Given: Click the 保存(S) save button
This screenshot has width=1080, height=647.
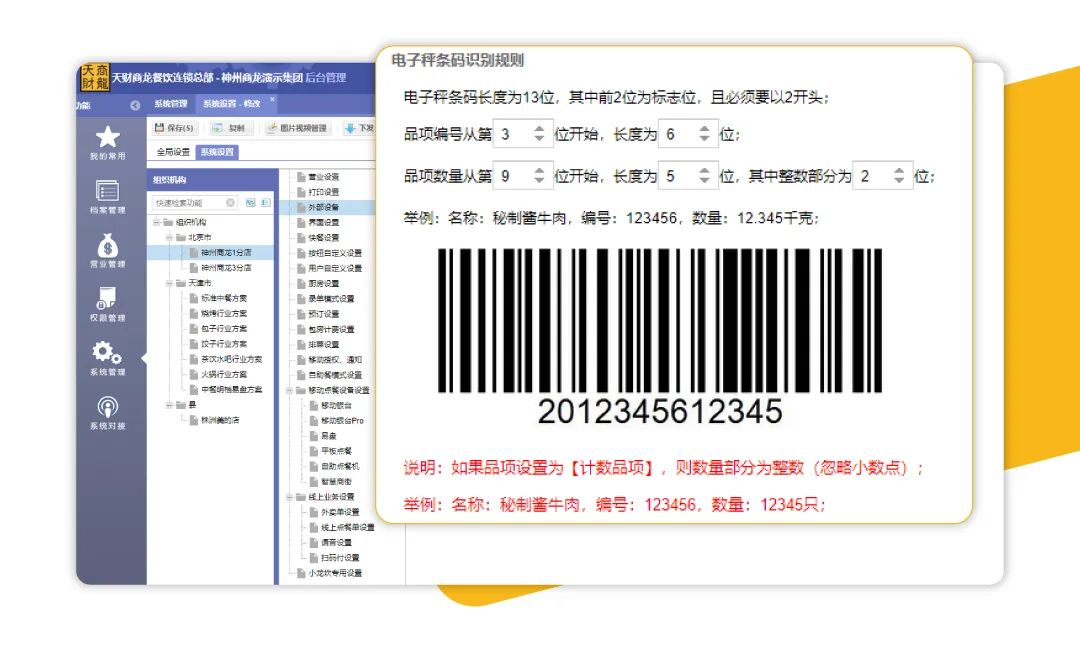Looking at the screenshot, I should coord(174,128).
